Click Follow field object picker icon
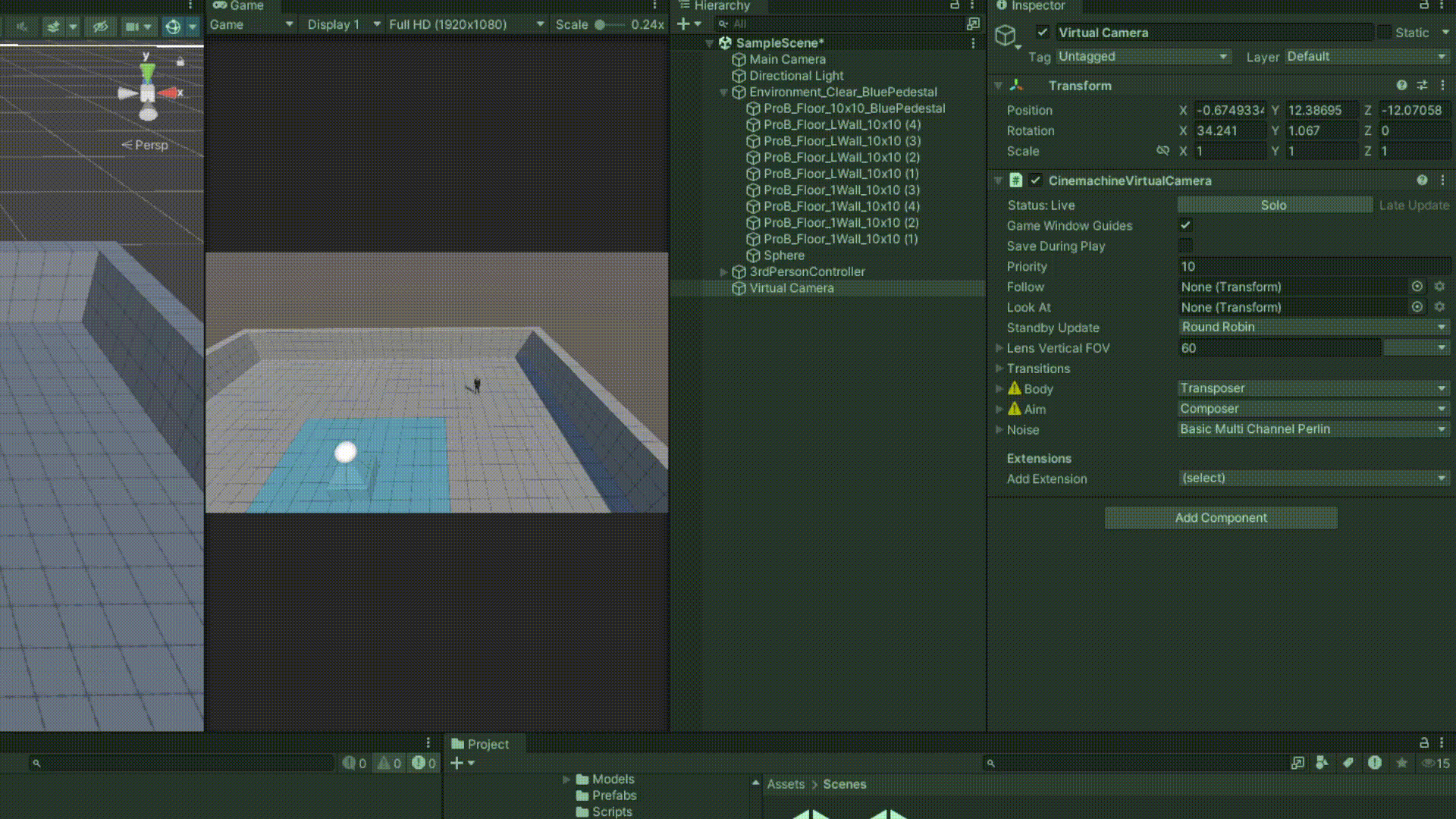The image size is (1456, 819). tap(1417, 287)
